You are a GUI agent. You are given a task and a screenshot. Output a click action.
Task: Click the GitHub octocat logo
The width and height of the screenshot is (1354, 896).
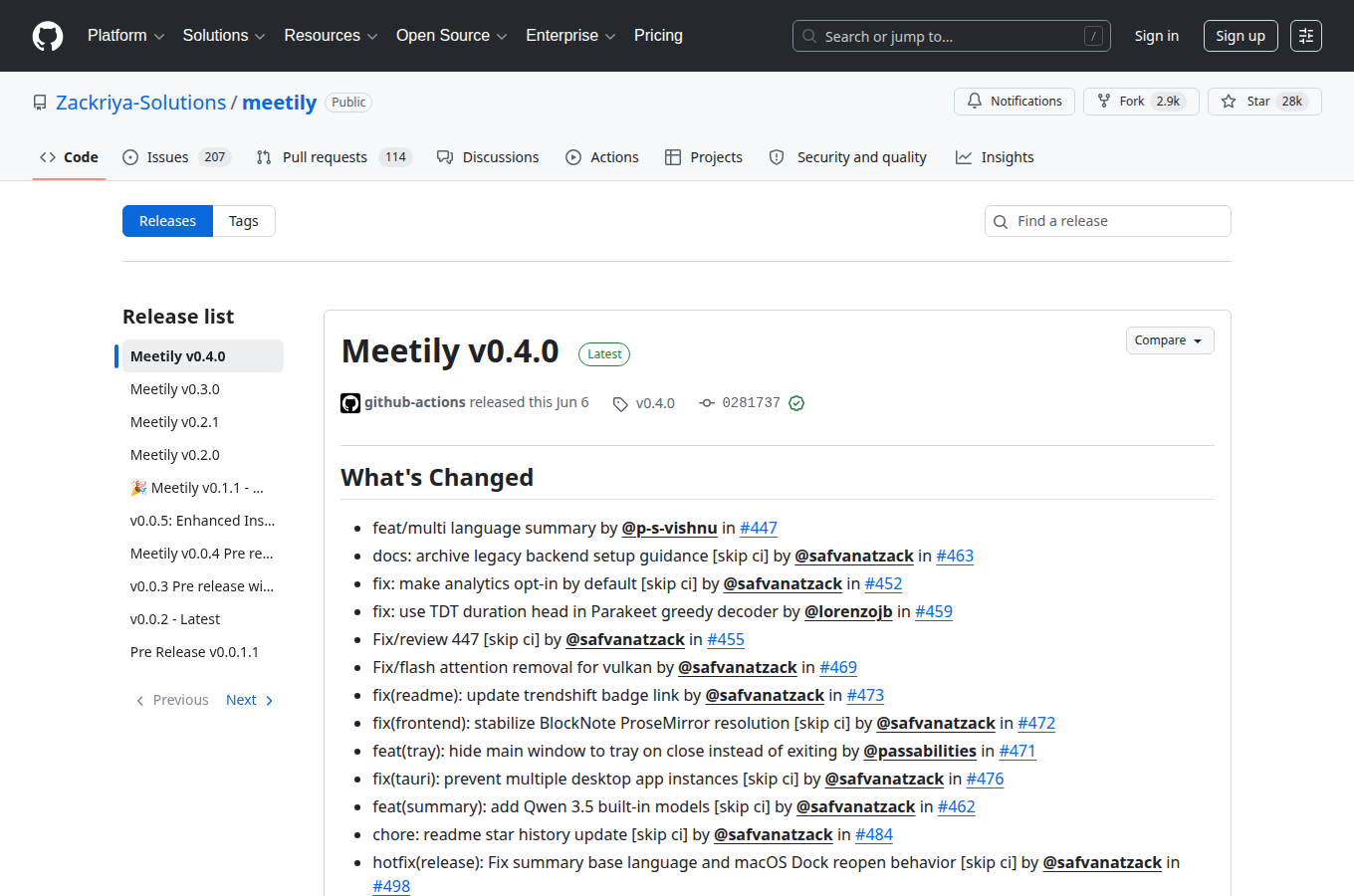click(x=48, y=36)
